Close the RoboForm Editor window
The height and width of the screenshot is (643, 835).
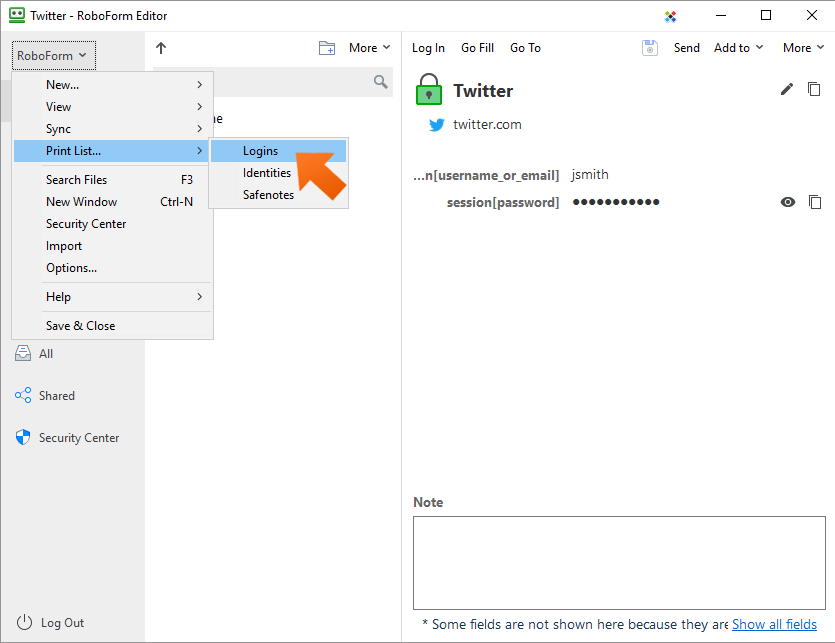812,15
